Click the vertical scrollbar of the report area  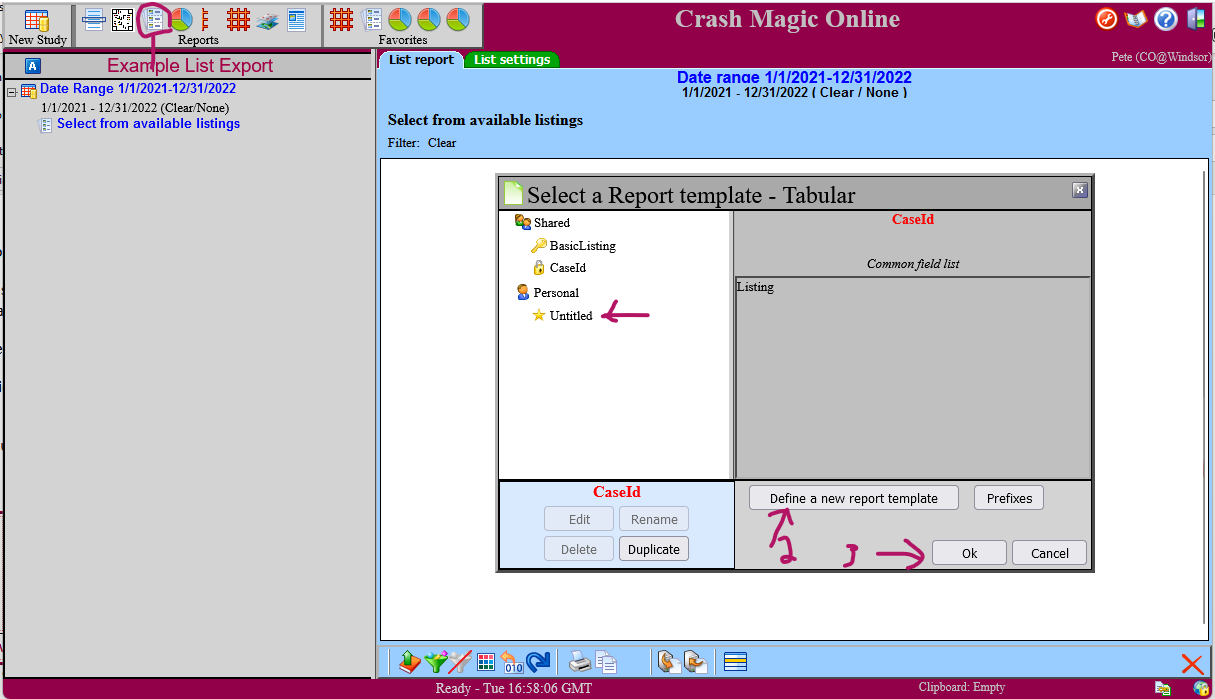(1204, 398)
